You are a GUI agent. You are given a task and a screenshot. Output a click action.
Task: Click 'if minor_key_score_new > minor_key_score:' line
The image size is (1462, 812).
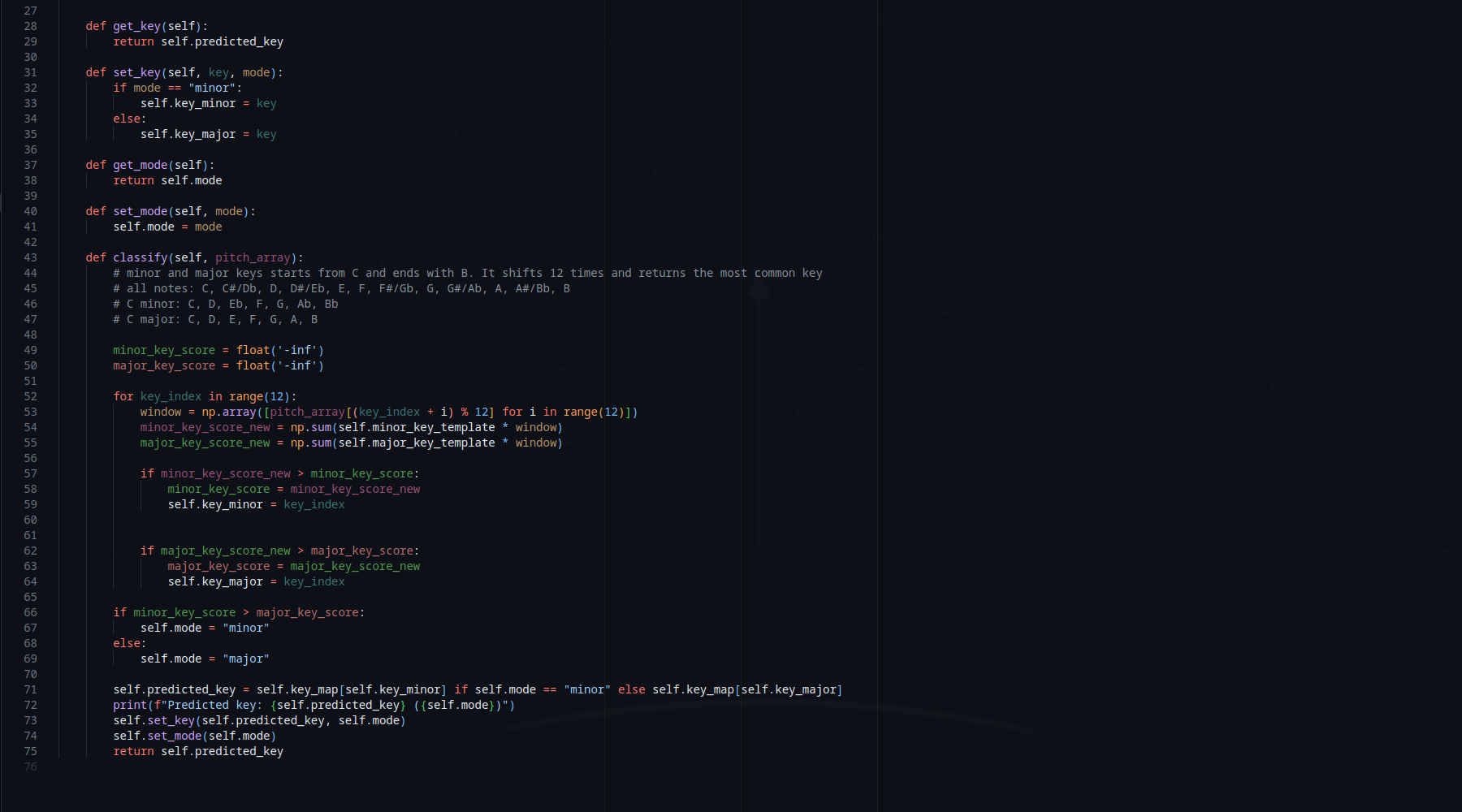tap(280, 473)
